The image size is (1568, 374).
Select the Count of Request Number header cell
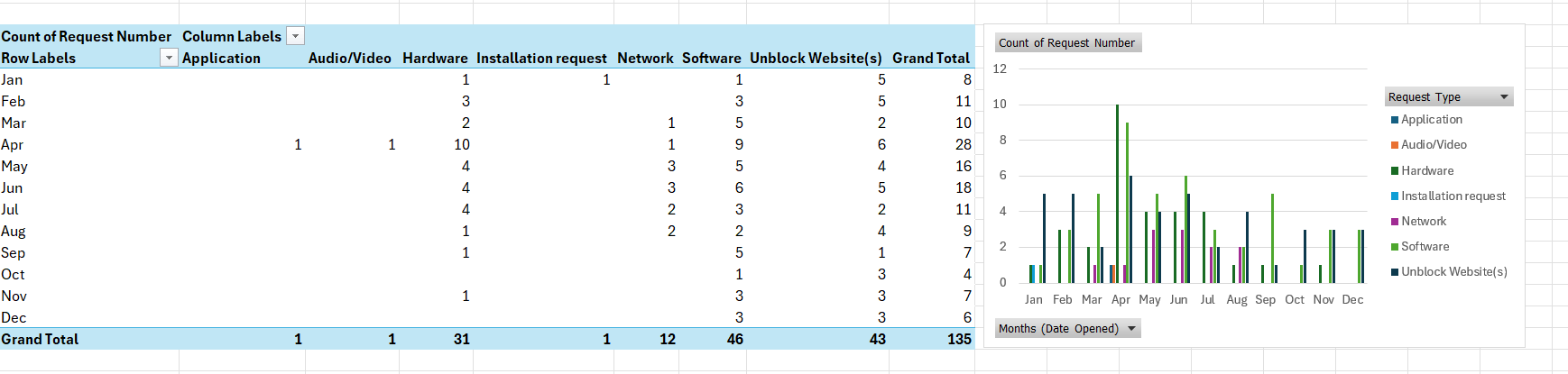(x=89, y=36)
